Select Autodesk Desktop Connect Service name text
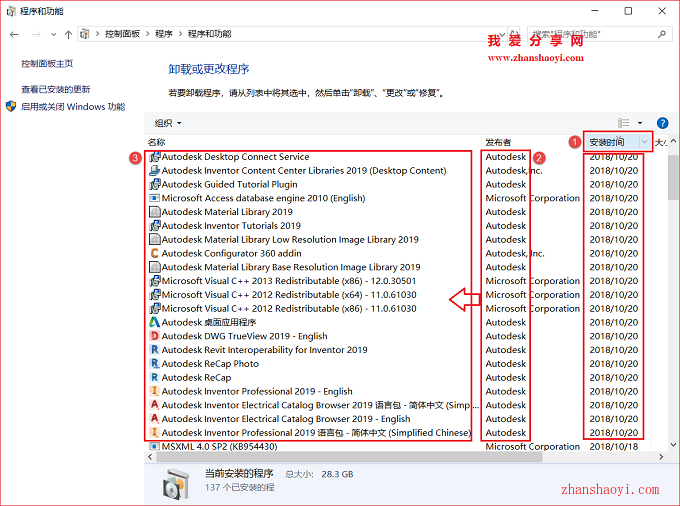 pos(235,157)
